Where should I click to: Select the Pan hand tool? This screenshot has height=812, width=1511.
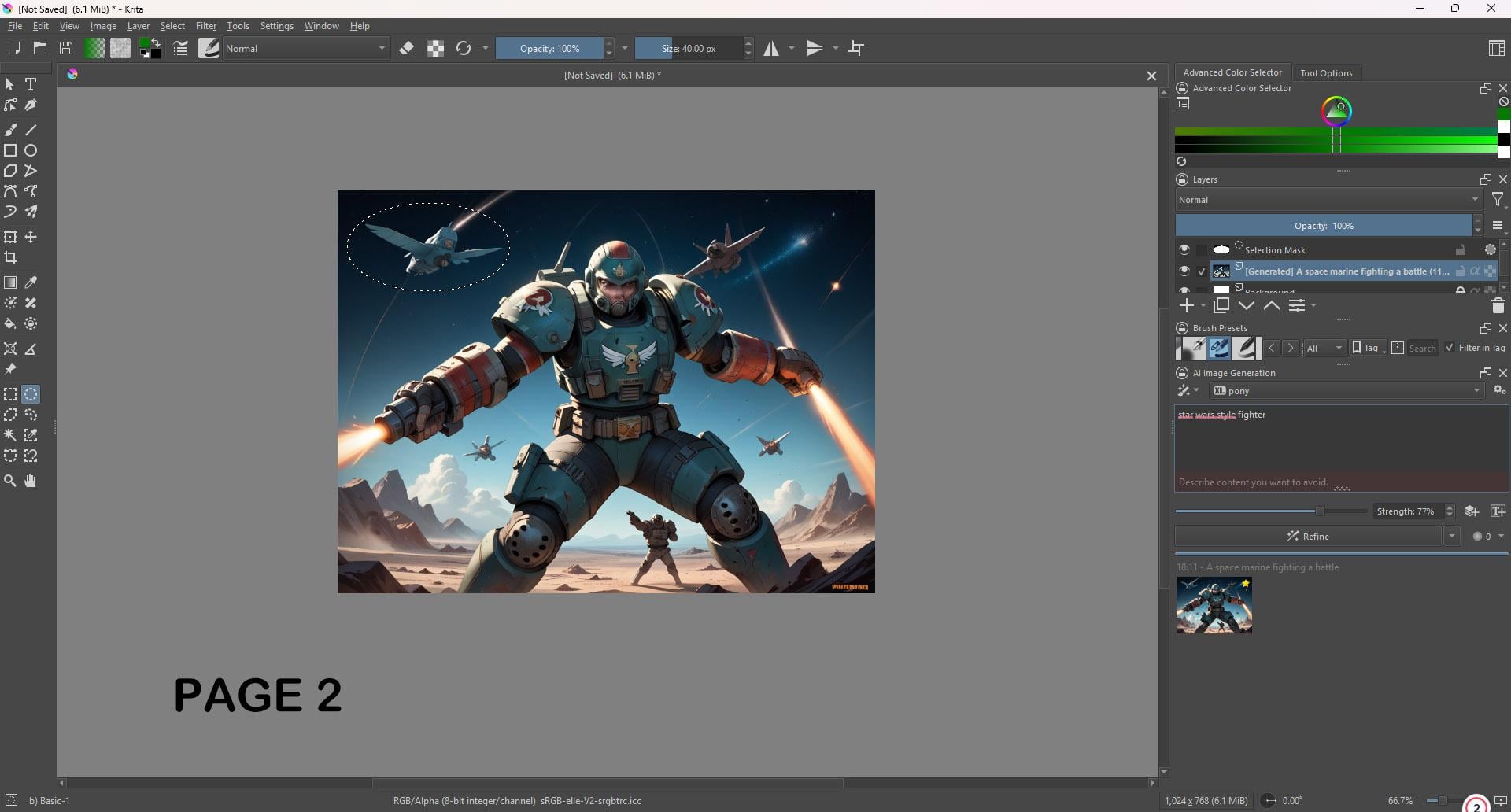coord(31,481)
